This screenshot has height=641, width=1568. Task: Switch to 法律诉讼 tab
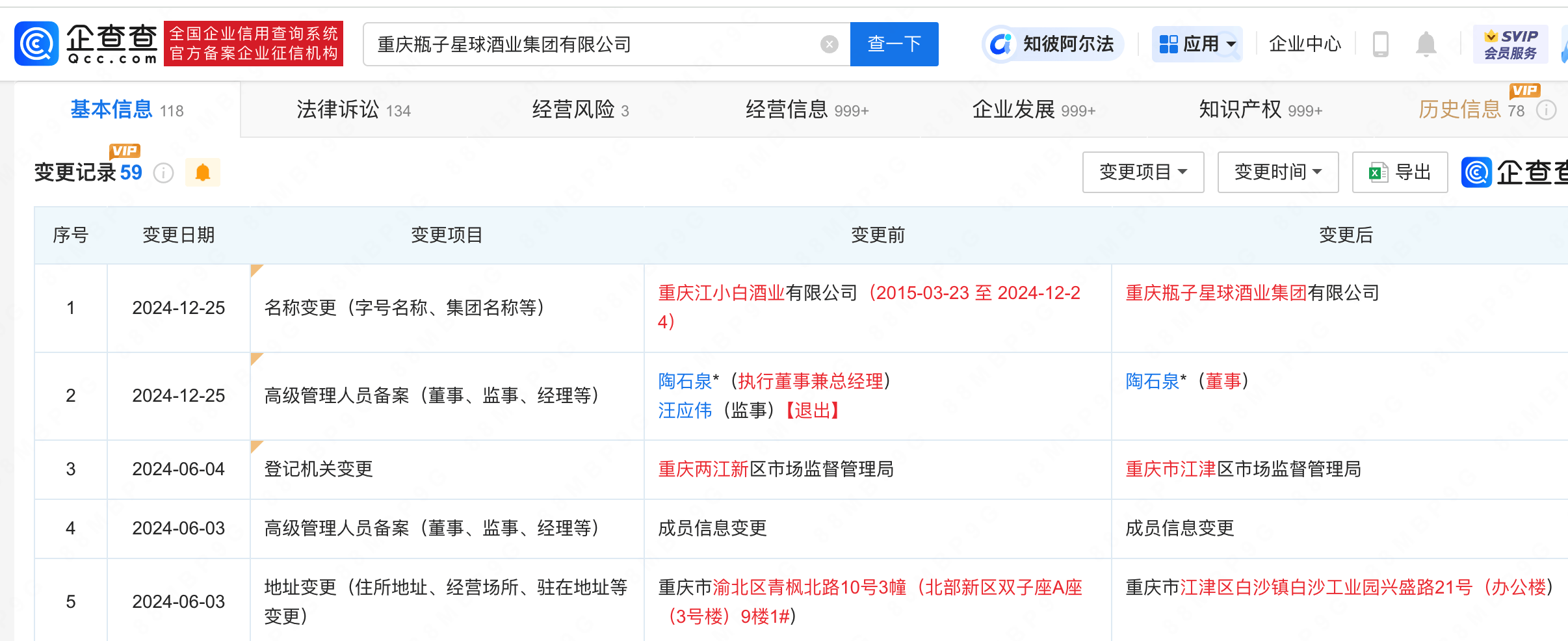click(x=354, y=110)
